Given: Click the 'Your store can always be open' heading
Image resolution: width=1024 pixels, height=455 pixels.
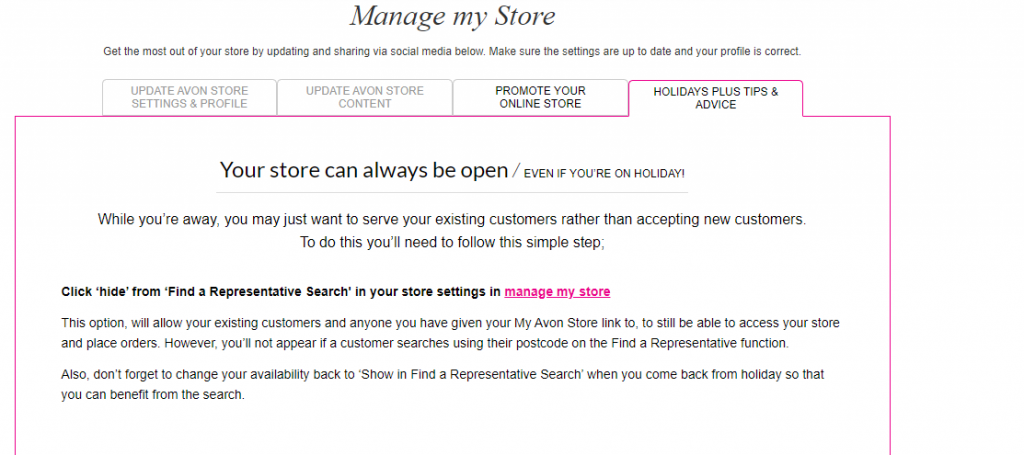Looking at the screenshot, I should [x=364, y=170].
